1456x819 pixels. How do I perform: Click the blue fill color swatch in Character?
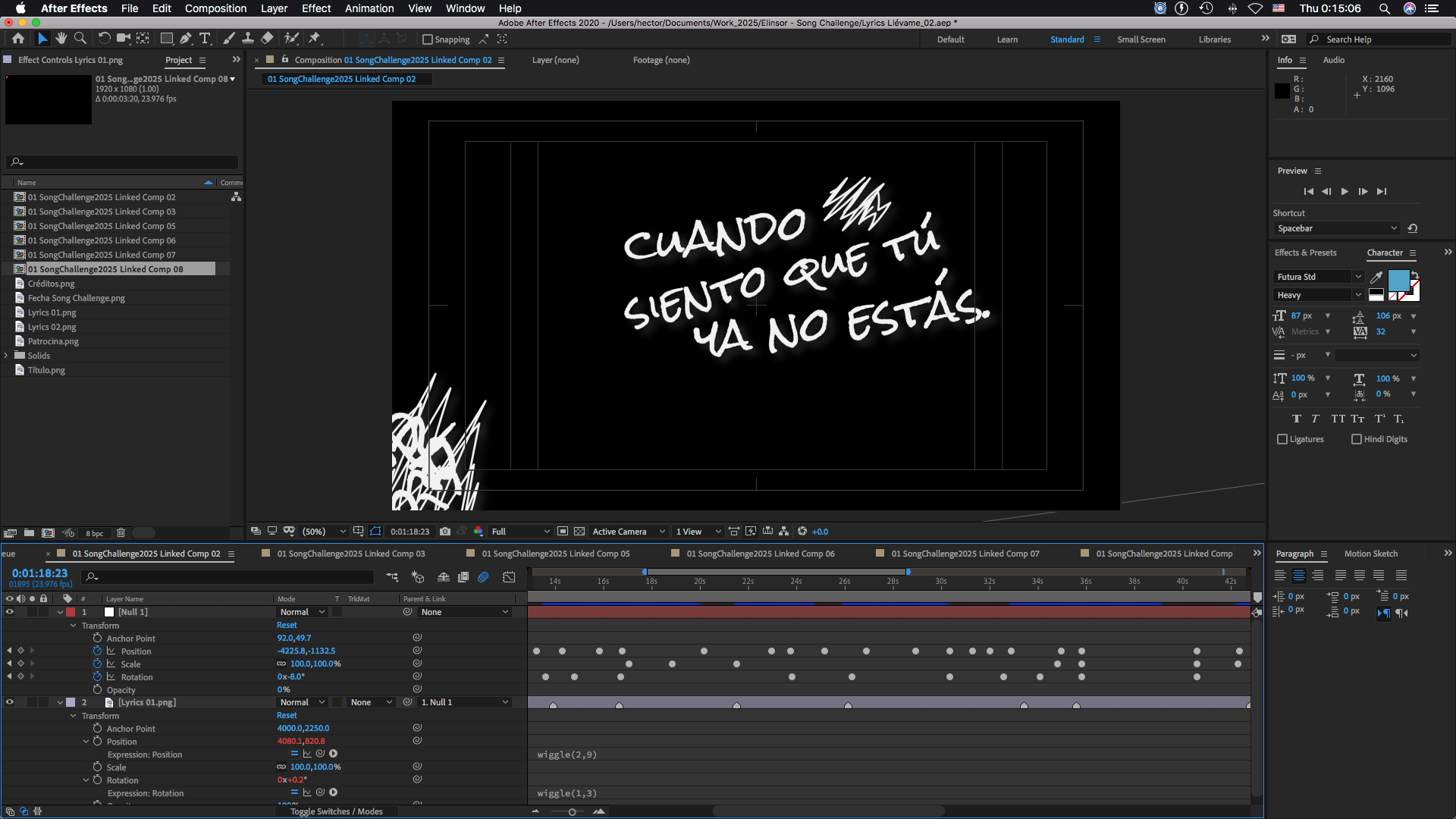(x=1398, y=280)
